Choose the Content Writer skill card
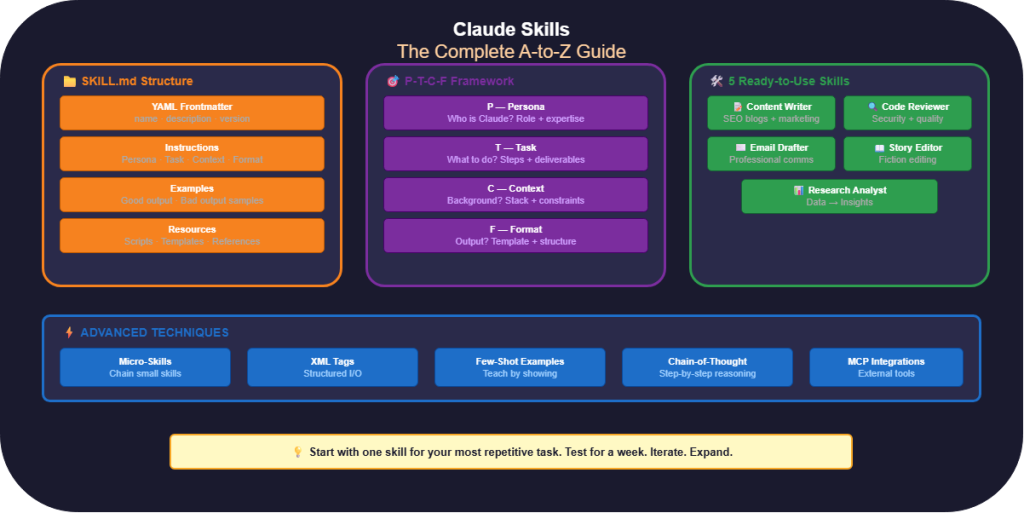This screenshot has height=513, width=1024. (771, 113)
